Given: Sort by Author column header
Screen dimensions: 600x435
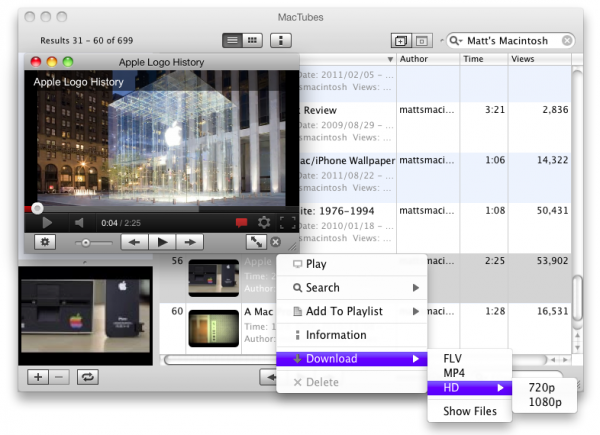Looking at the screenshot, I should pos(428,59).
